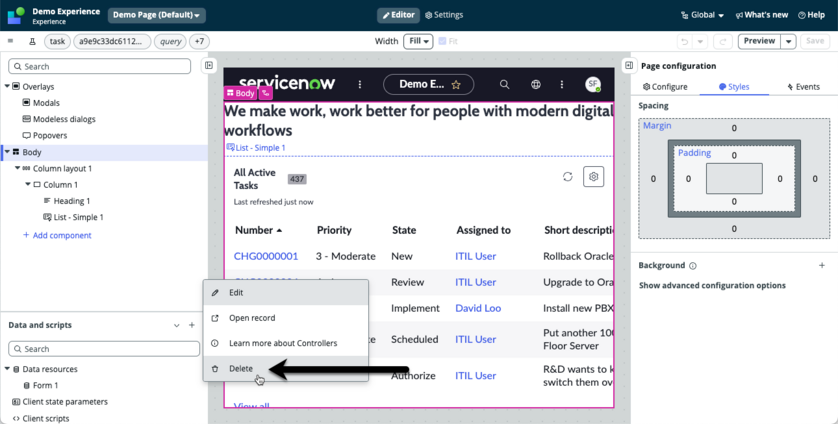Collapse the Overlays tree node
Screen dimensions: 838x424
pos(7,86)
